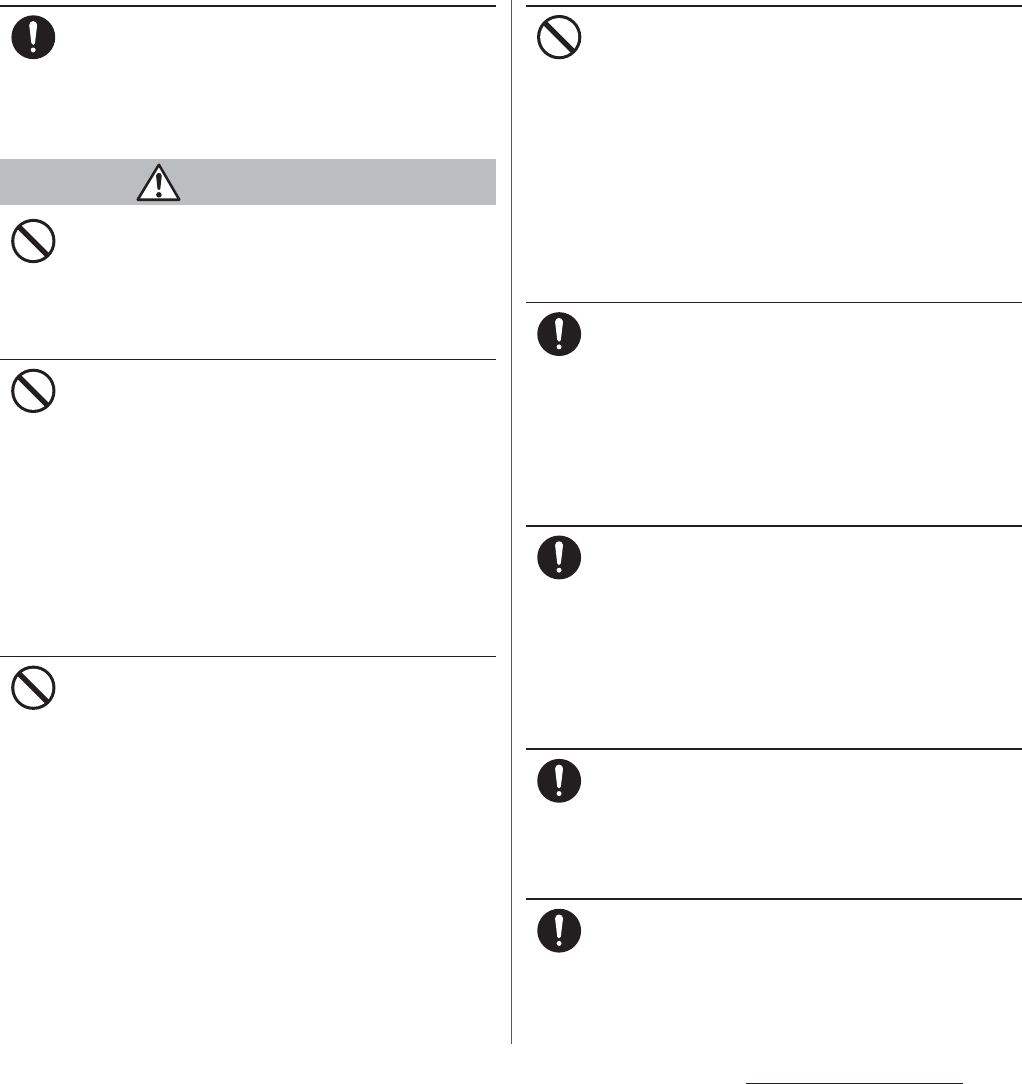This screenshot has width=1022, height=1084.
Task: Click first exclamation icon under right-column prohibition icon
Action: (x=559, y=335)
